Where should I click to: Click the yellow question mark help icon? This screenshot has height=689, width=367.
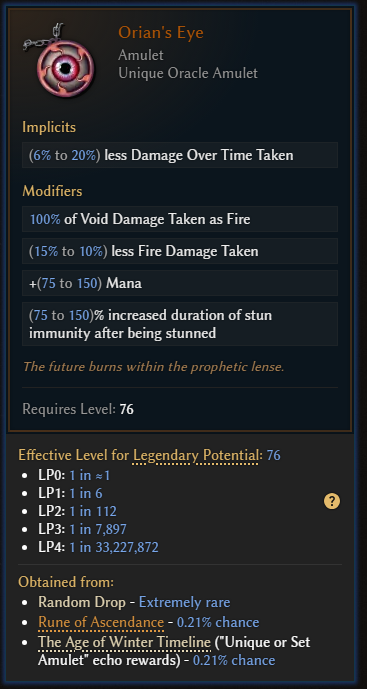click(332, 501)
